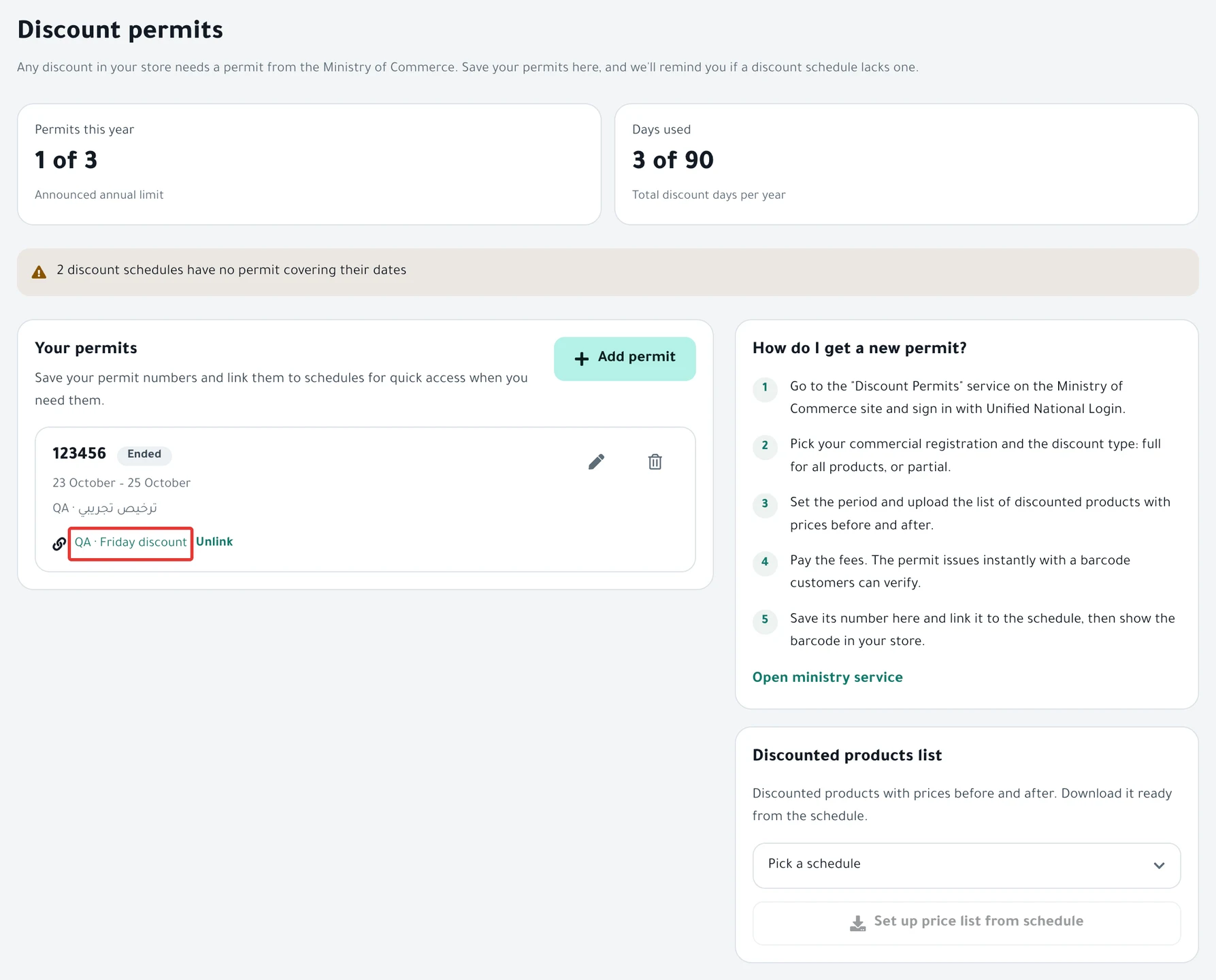Click the chain link icon beside Friday discount
1216x980 pixels.
pos(59,544)
